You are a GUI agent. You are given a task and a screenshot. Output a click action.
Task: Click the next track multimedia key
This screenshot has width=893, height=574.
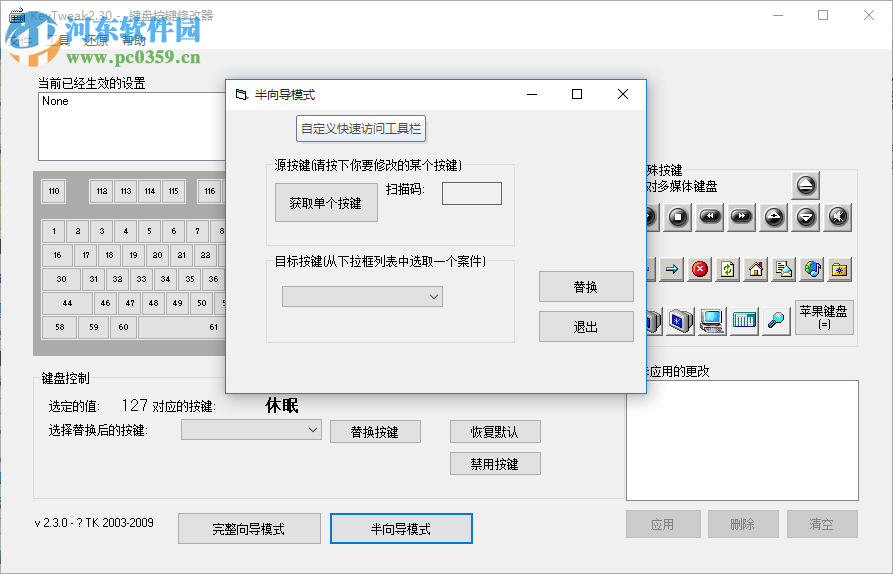click(742, 217)
